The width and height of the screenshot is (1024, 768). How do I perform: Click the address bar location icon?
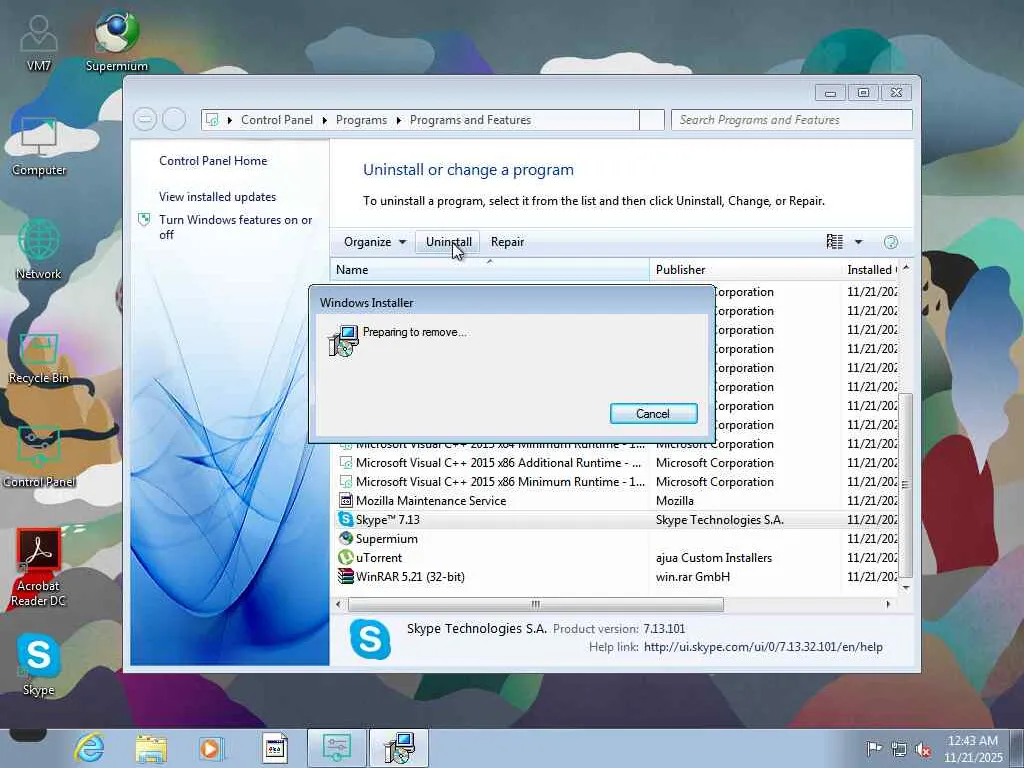212,120
